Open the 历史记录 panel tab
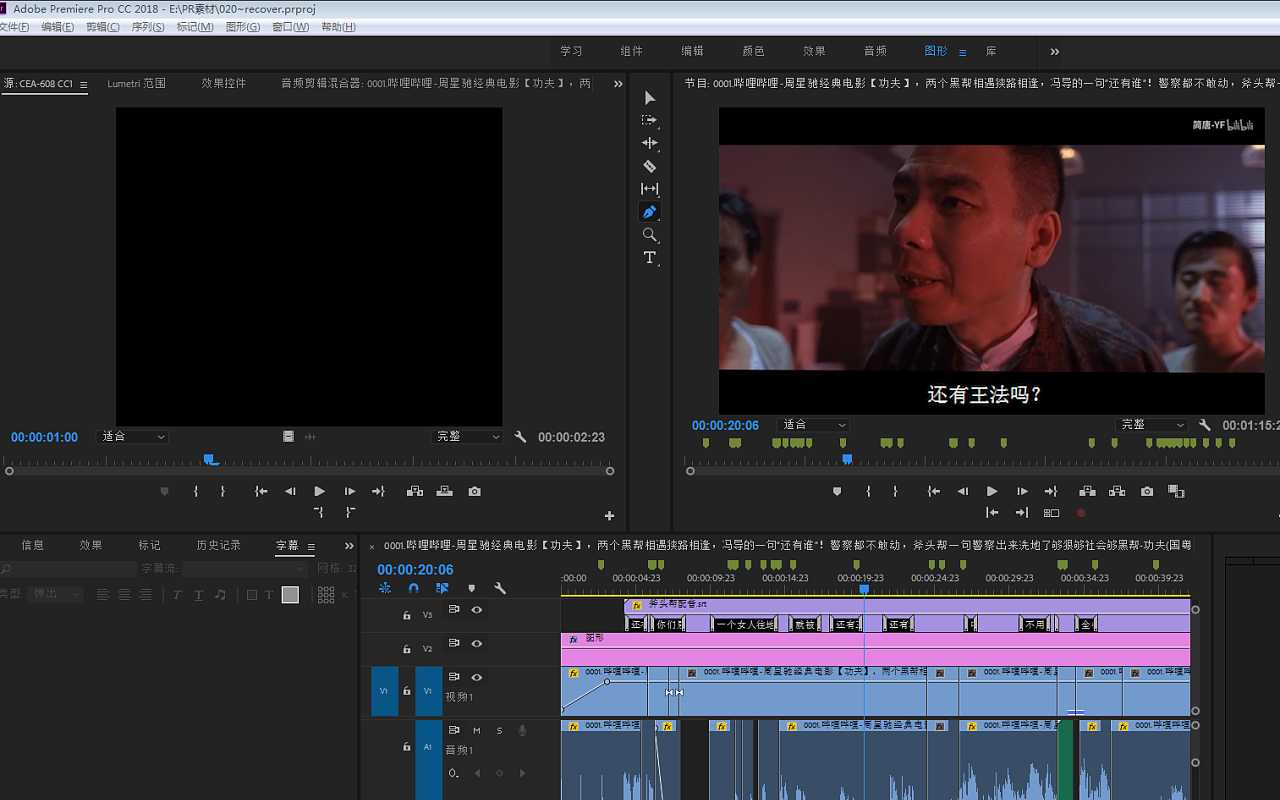The width and height of the screenshot is (1280, 800). click(x=219, y=546)
